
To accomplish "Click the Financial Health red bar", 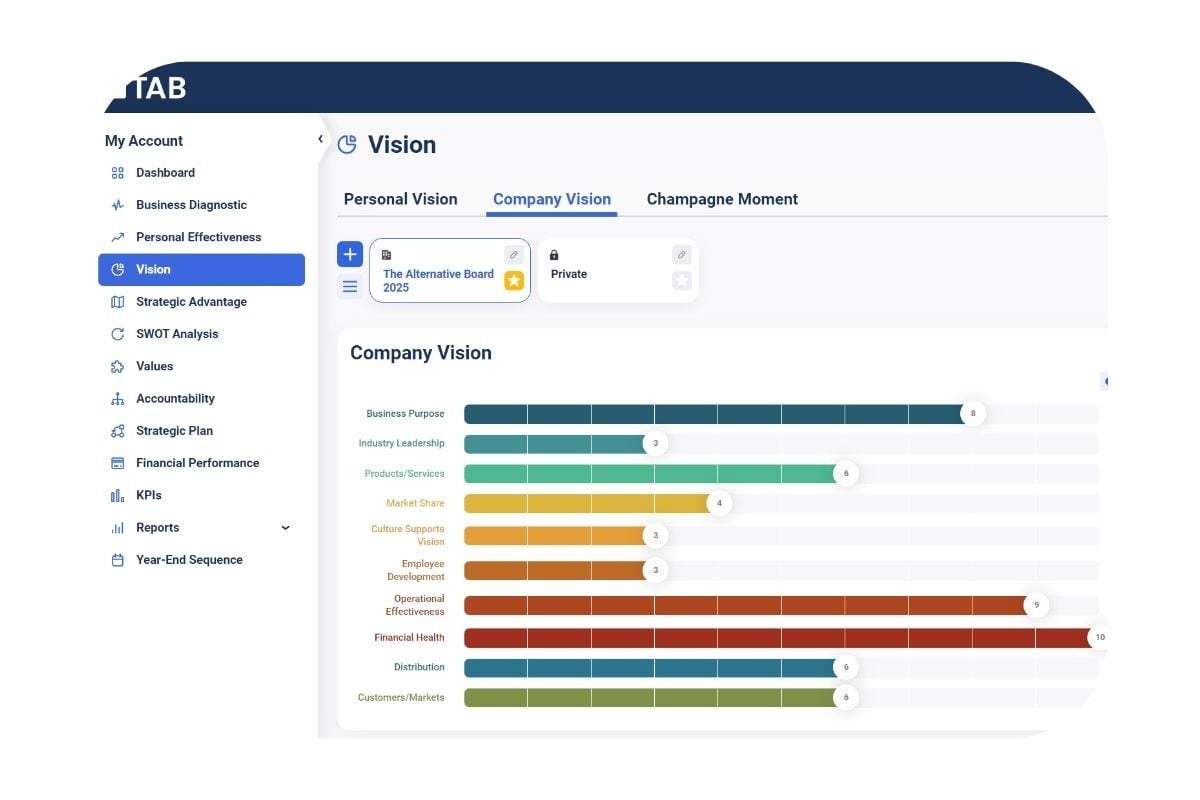I will (x=780, y=638).
